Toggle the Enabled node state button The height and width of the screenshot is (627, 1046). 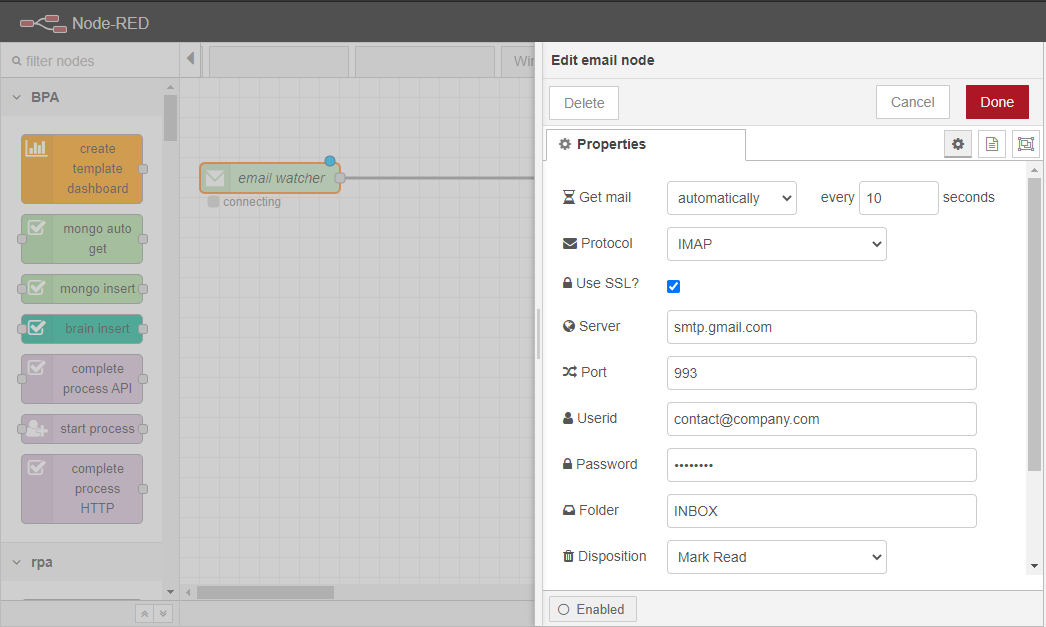click(593, 610)
